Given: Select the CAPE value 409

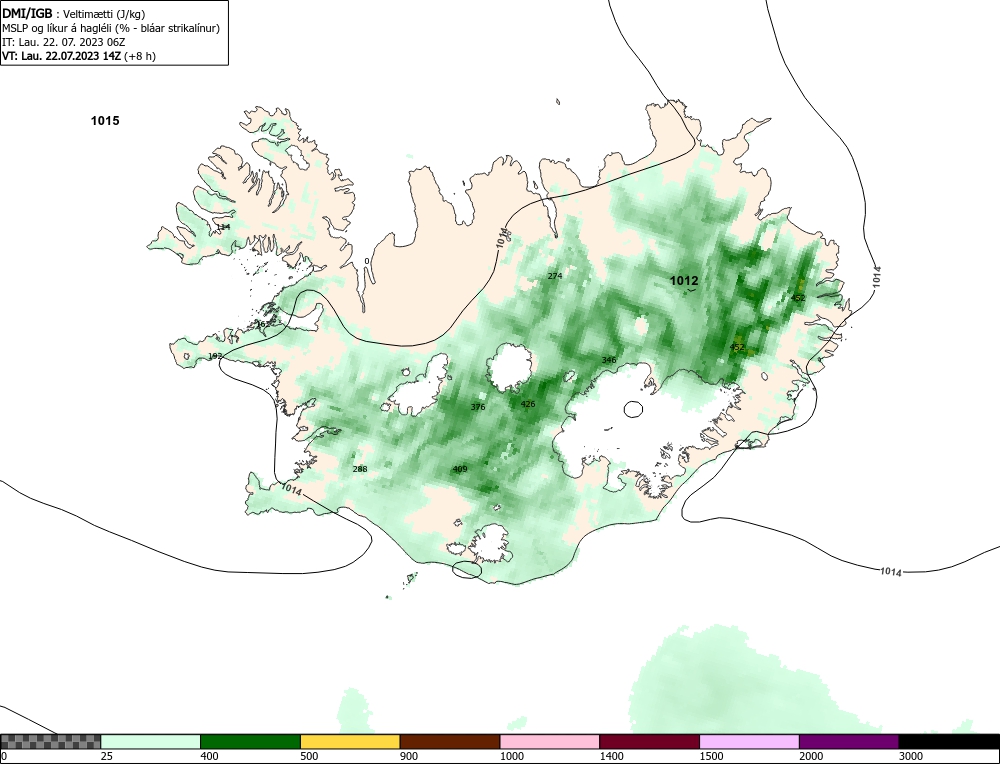Looking at the screenshot, I should [x=460, y=469].
